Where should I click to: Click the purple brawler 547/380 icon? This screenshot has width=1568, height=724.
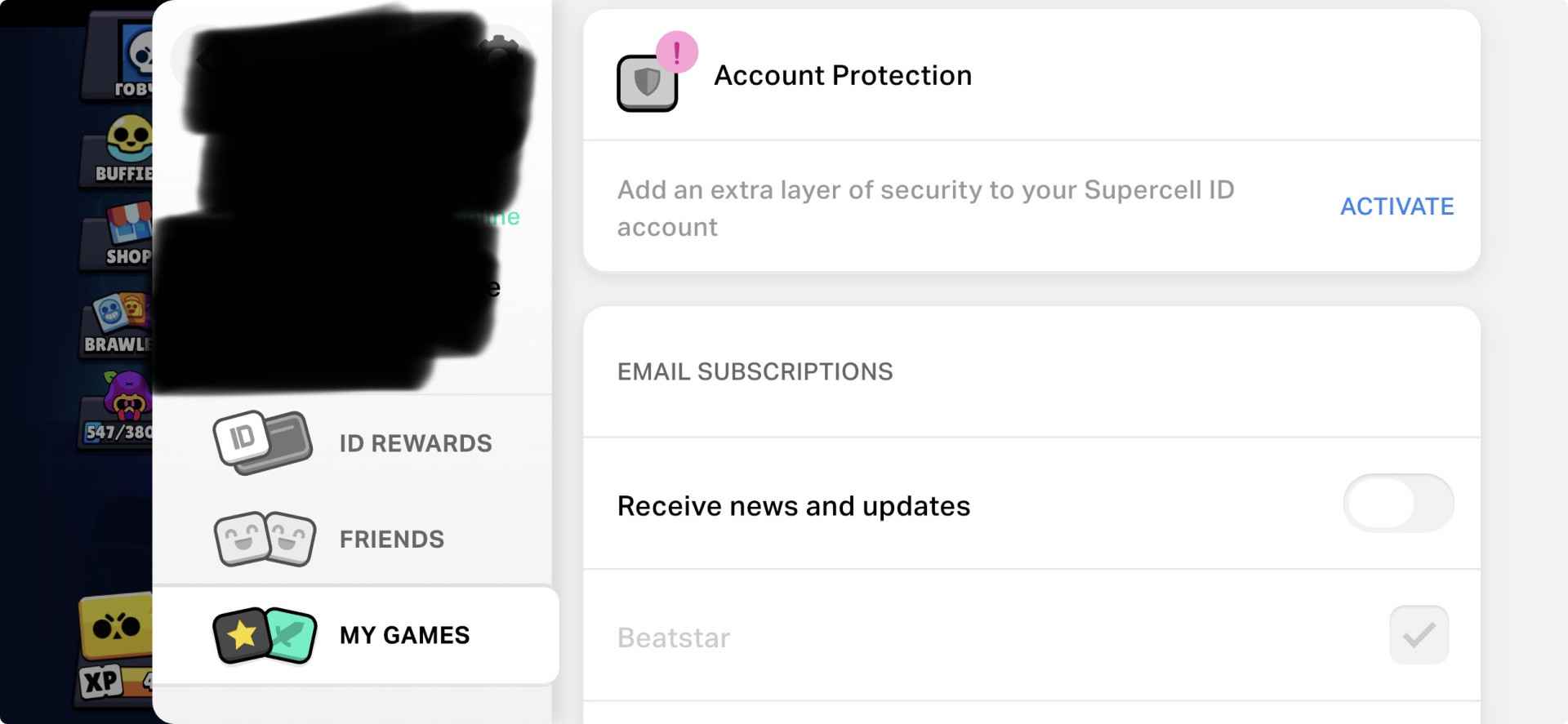[x=127, y=397]
